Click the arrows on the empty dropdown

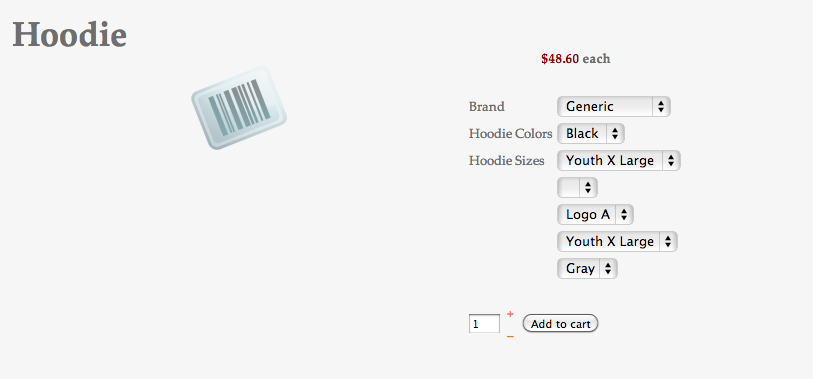click(x=588, y=188)
